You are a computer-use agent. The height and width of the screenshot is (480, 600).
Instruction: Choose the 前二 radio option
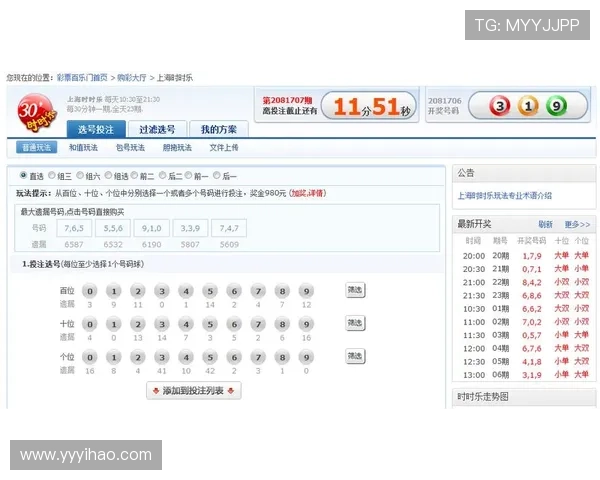coord(134,175)
